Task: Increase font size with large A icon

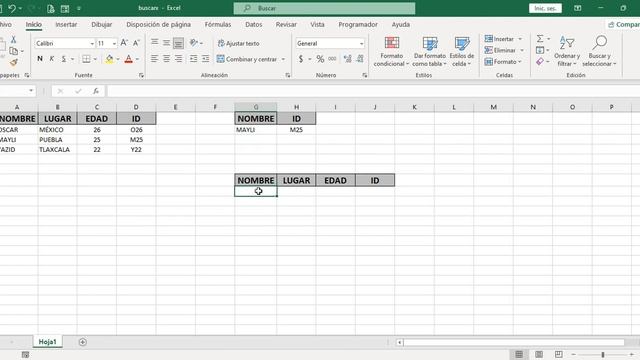Action: [124, 43]
